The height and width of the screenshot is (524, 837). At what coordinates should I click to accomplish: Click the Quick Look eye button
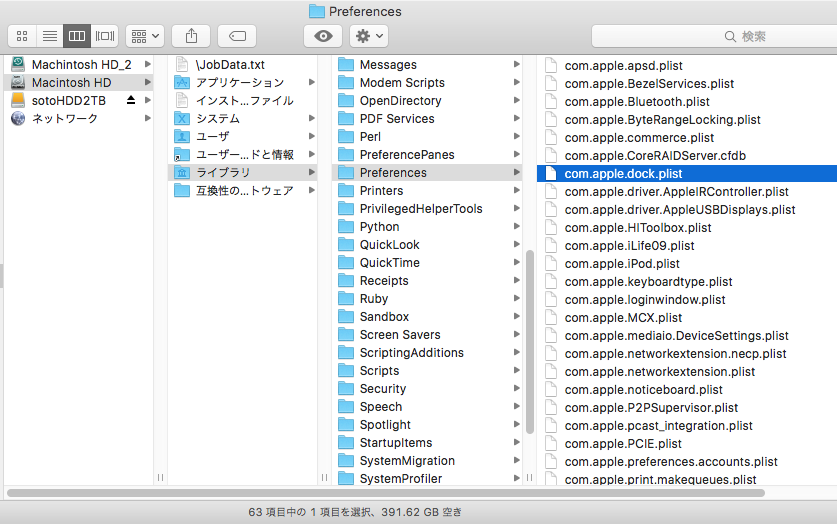(x=323, y=36)
